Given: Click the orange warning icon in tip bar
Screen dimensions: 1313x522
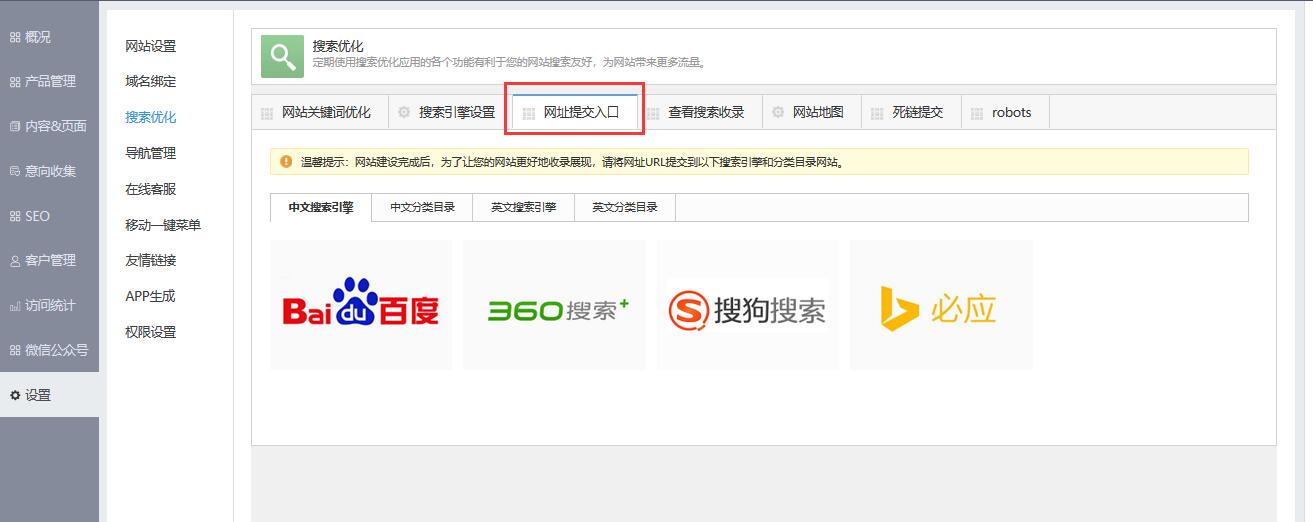Looking at the screenshot, I should pyautogui.click(x=286, y=161).
